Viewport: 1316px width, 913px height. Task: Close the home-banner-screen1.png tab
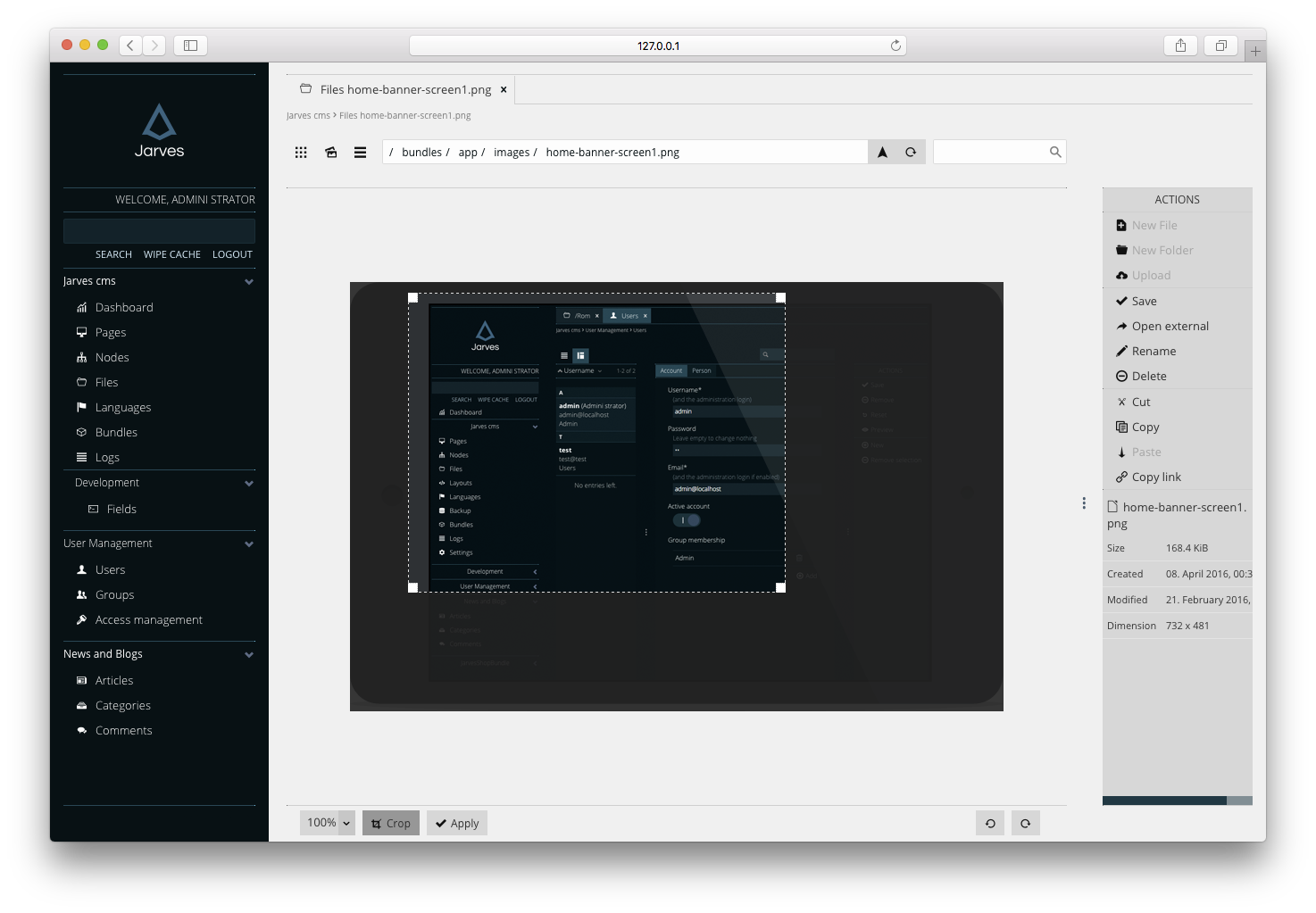[504, 89]
